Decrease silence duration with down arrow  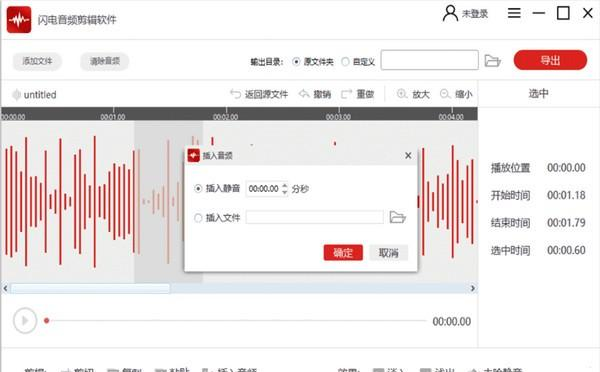284,192
